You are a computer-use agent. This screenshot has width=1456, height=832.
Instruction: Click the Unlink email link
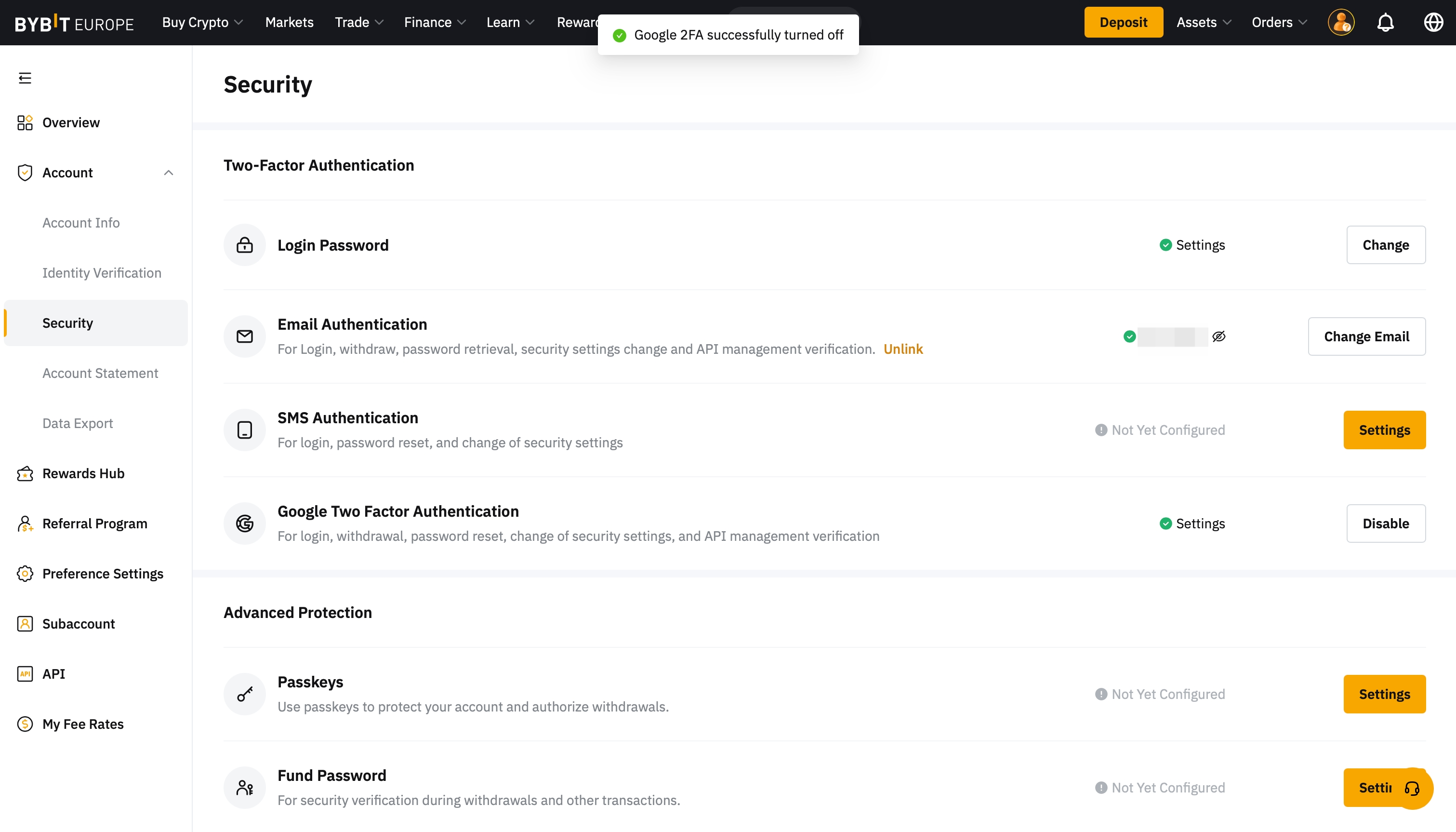pos(903,349)
